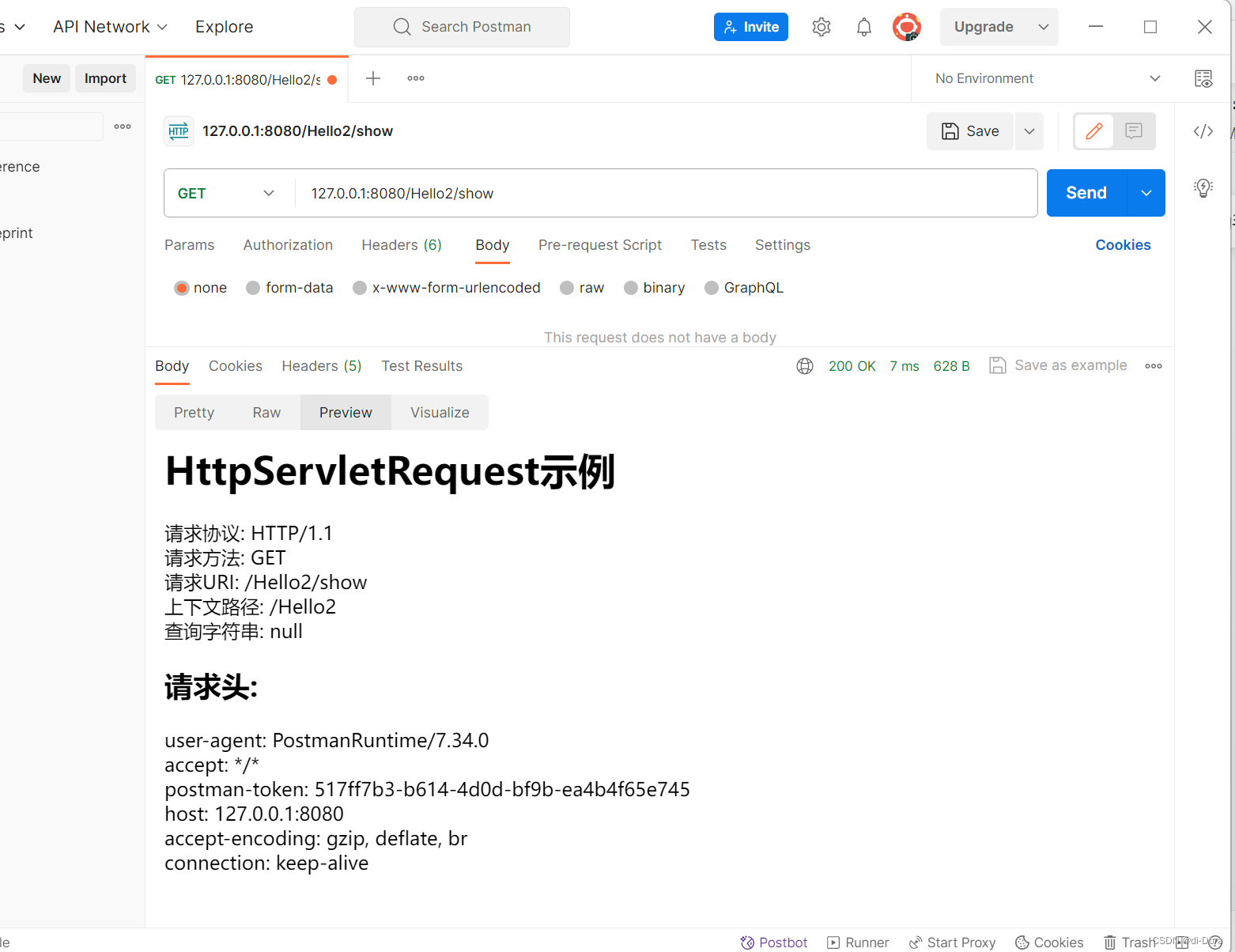Image resolution: width=1235 pixels, height=952 pixels.
Task: Open the Authorization tab
Action: [288, 245]
